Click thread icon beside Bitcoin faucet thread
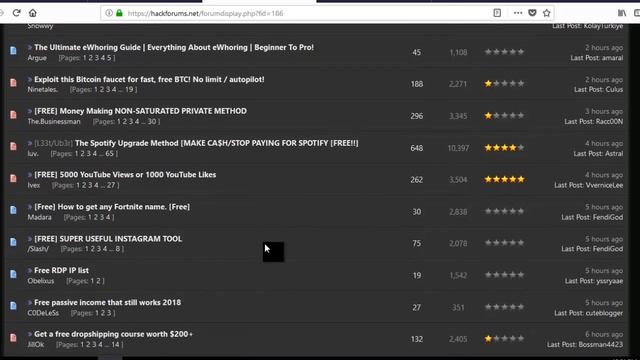This screenshot has width=640, height=360. pyautogui.click(x=13, y=83)
